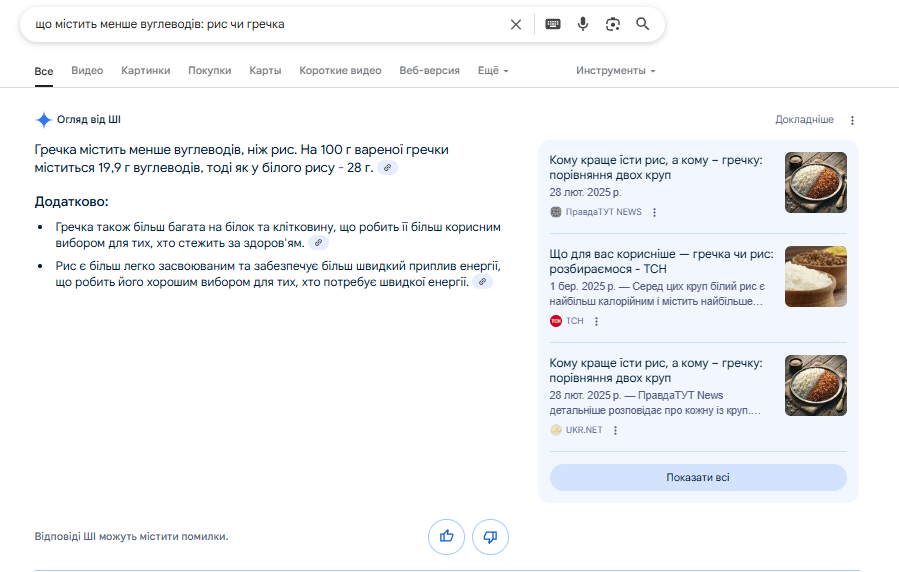Rate the AI answer with thumbs down
Image resolution: width=899 pixels, height=572 pixels.
pyautogui.click(x=490, y=537)
